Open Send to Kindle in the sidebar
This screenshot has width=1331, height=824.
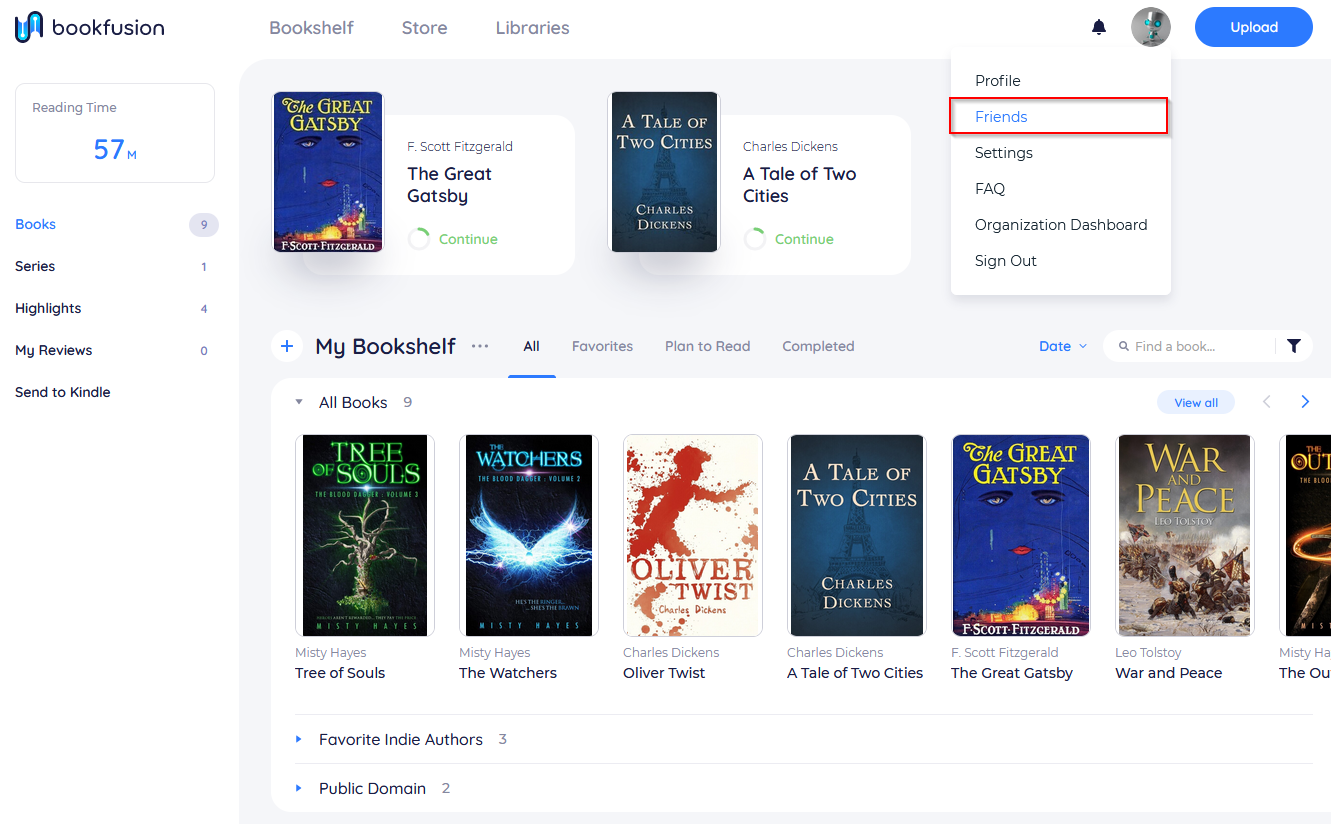tap(63, 392)
